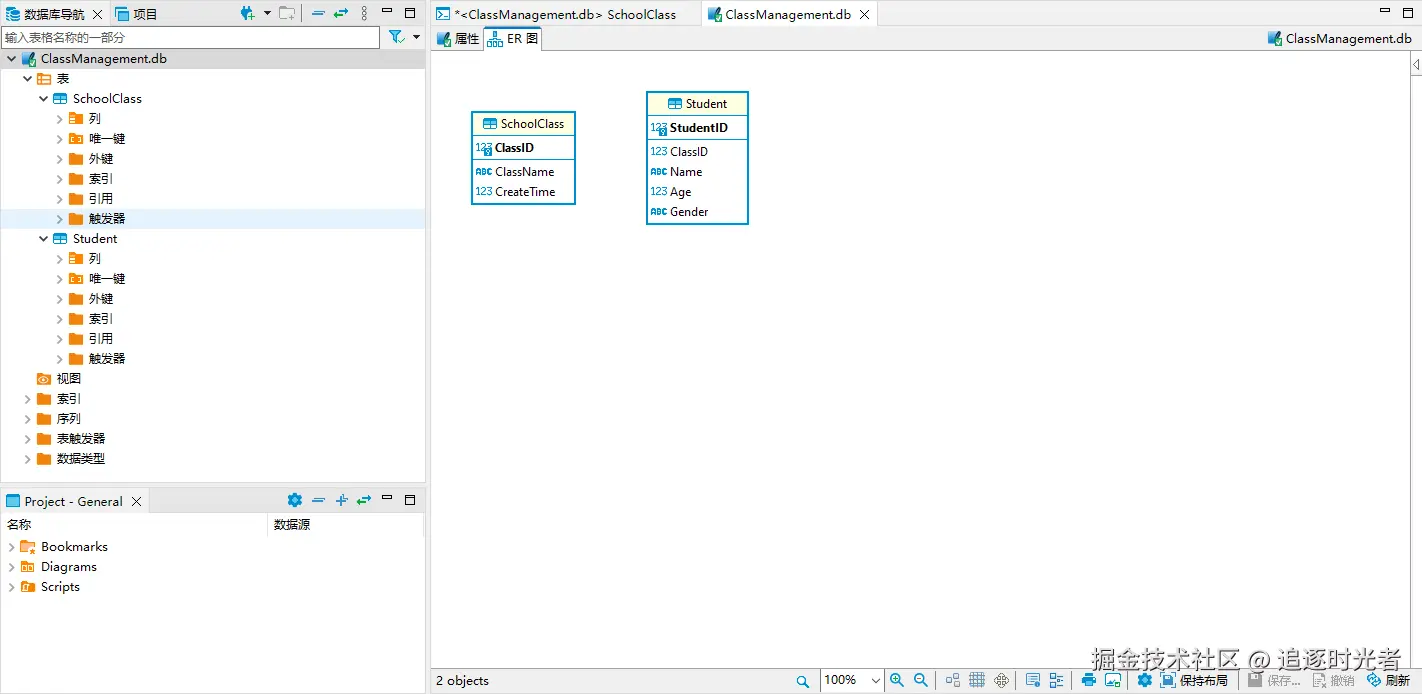Click the diagram routing icon beside grid toggle
The height and width of the screenshot is (694, 1422).
coord(1002,680)
